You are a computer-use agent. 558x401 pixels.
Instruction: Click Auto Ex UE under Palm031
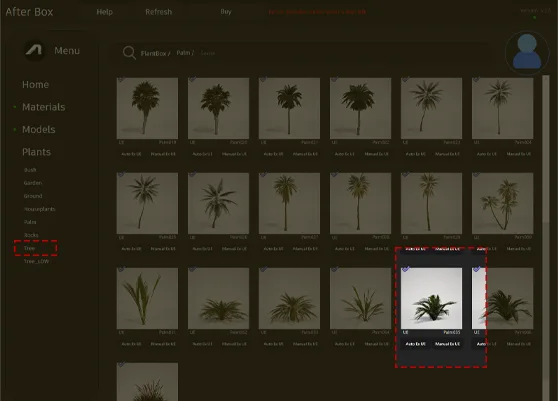point(131,344)
